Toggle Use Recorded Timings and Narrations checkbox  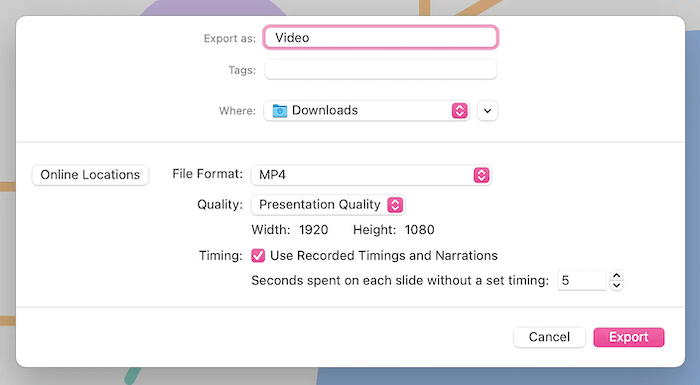258,255
